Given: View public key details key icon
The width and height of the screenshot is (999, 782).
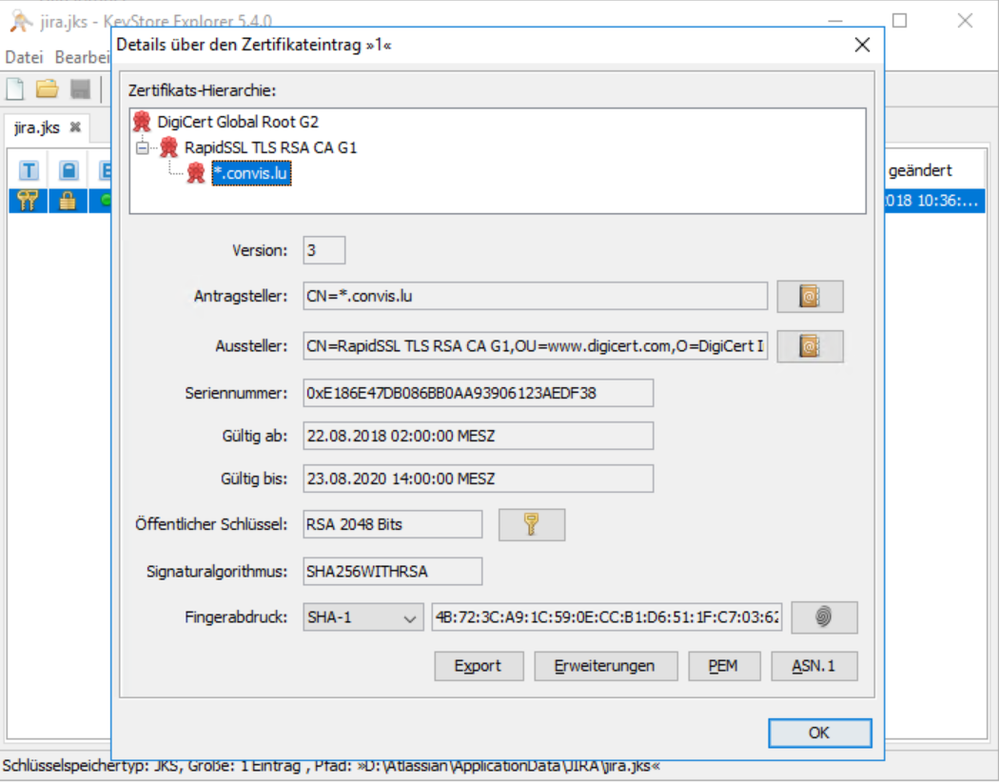Looking at the screenshot, I should [531, 525].
